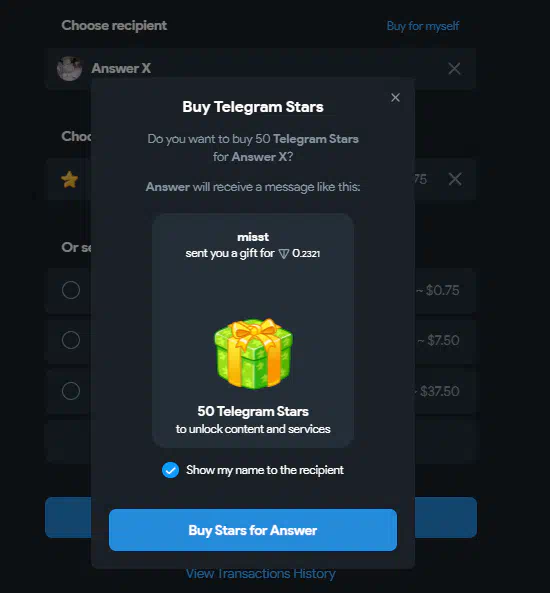Viewport: 550px width, 593px height.
Task: Click Buy Stars for Answer button
Action: click(253, 530)
